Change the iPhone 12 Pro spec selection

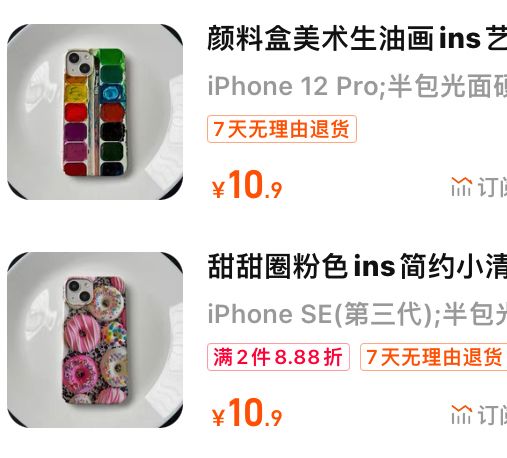click(357, 86)
